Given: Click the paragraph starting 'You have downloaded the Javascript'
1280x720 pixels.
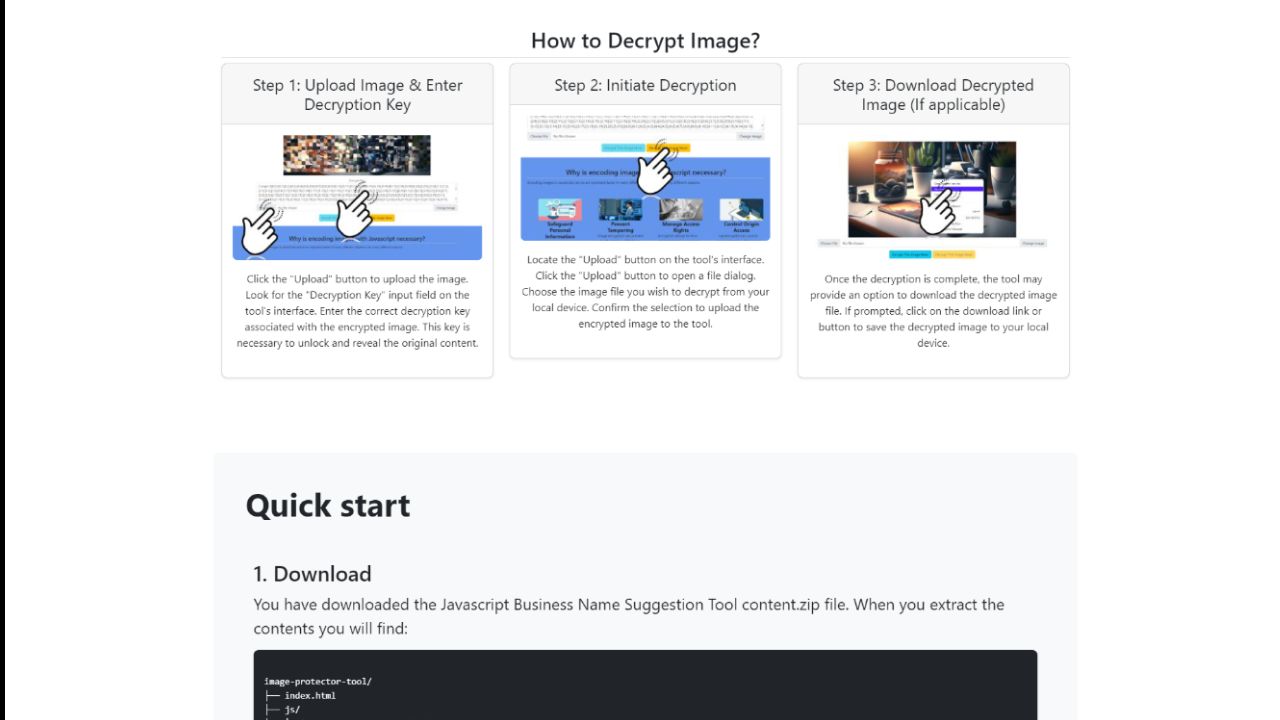Looking at the screenshot, I should [x=629, y=616].
